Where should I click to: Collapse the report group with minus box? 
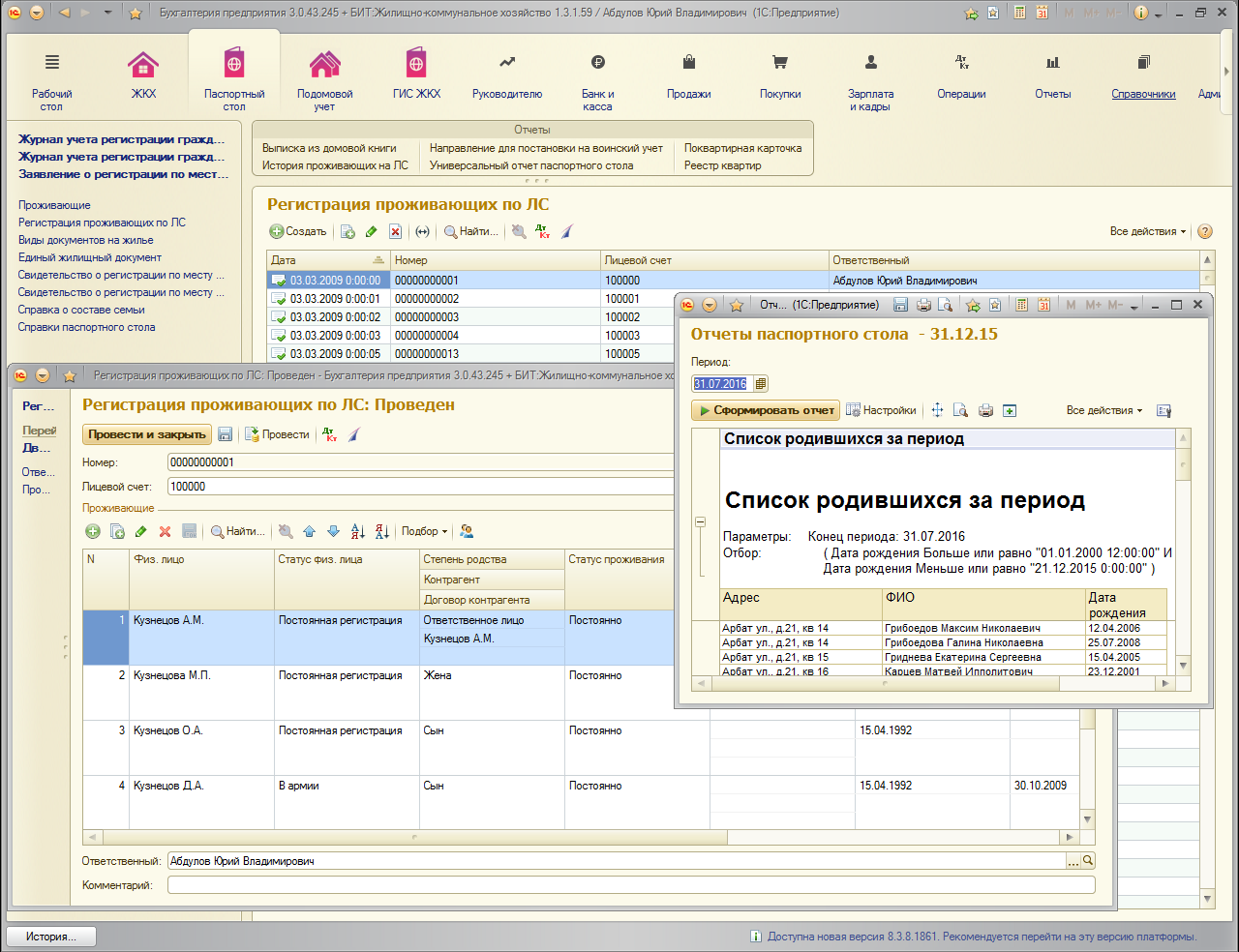(x=700, y=522)
